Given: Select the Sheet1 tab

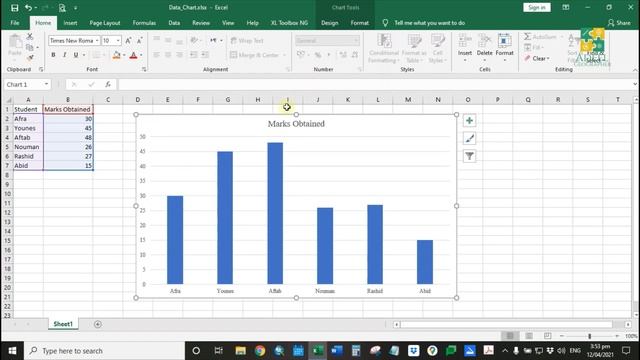Looking at the screenshot, I should click(63, 324).
